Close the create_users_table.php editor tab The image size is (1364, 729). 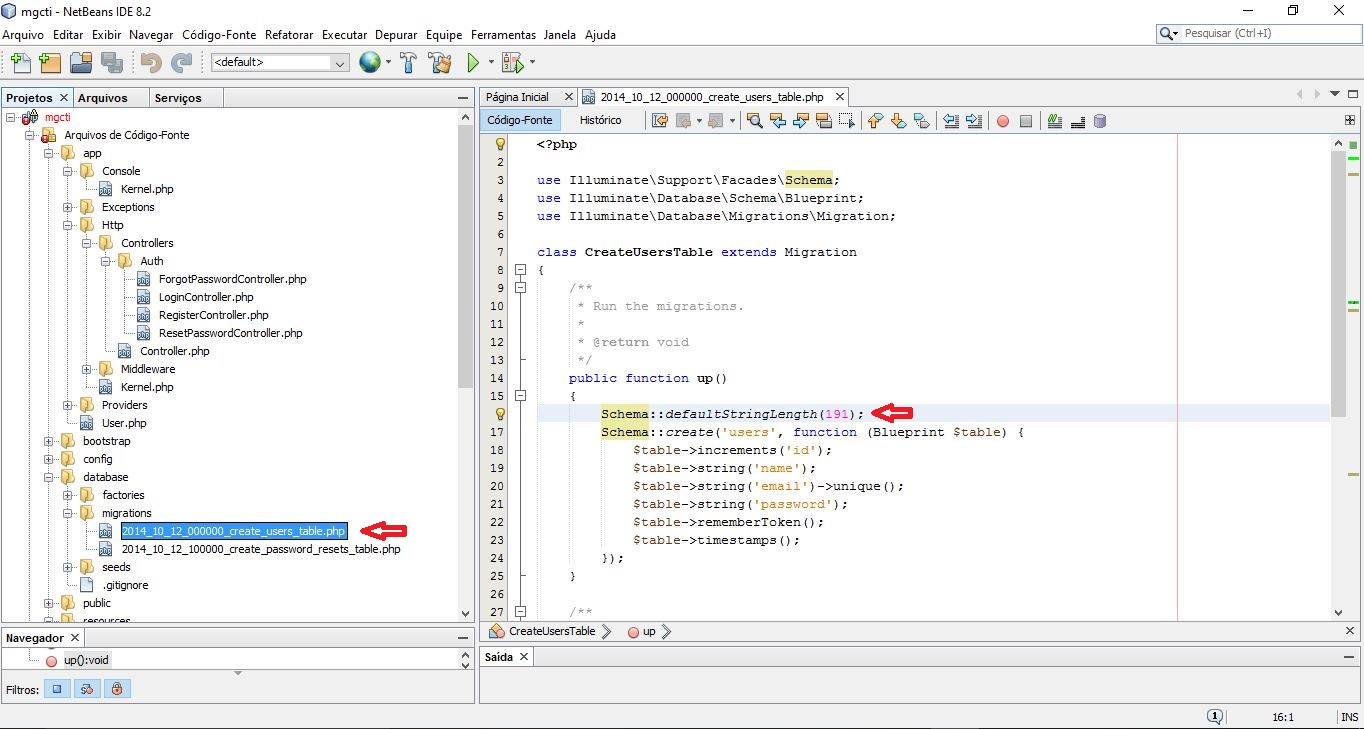point(840,97)
